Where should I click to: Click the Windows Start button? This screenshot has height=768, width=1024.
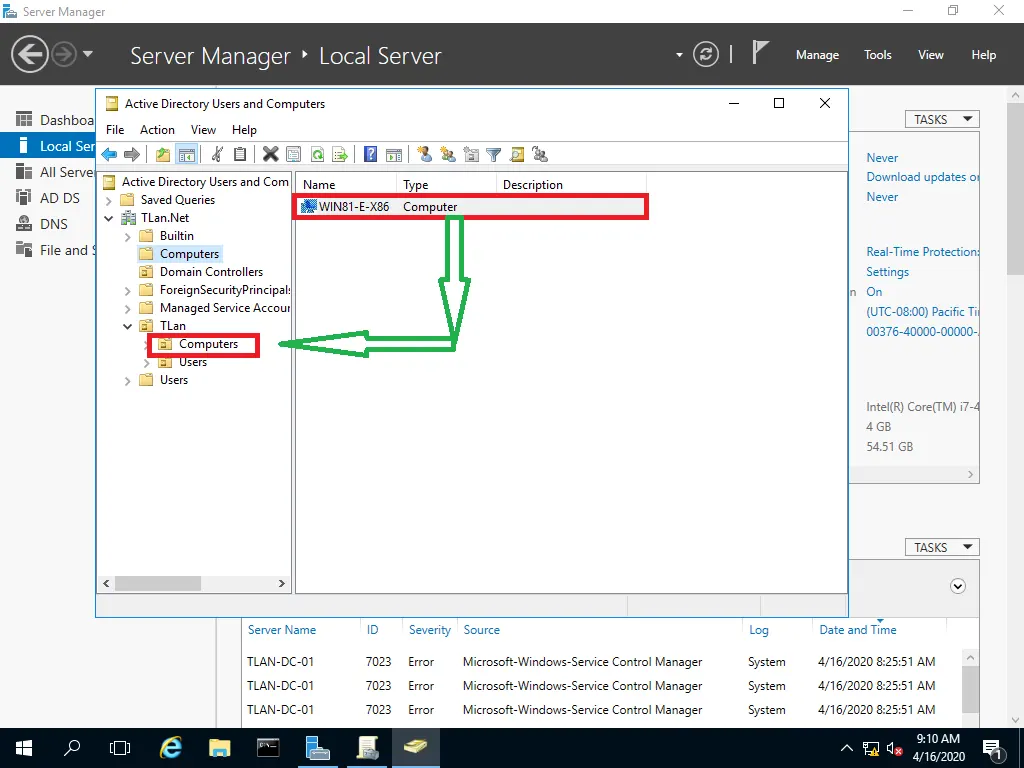[24, 748]
